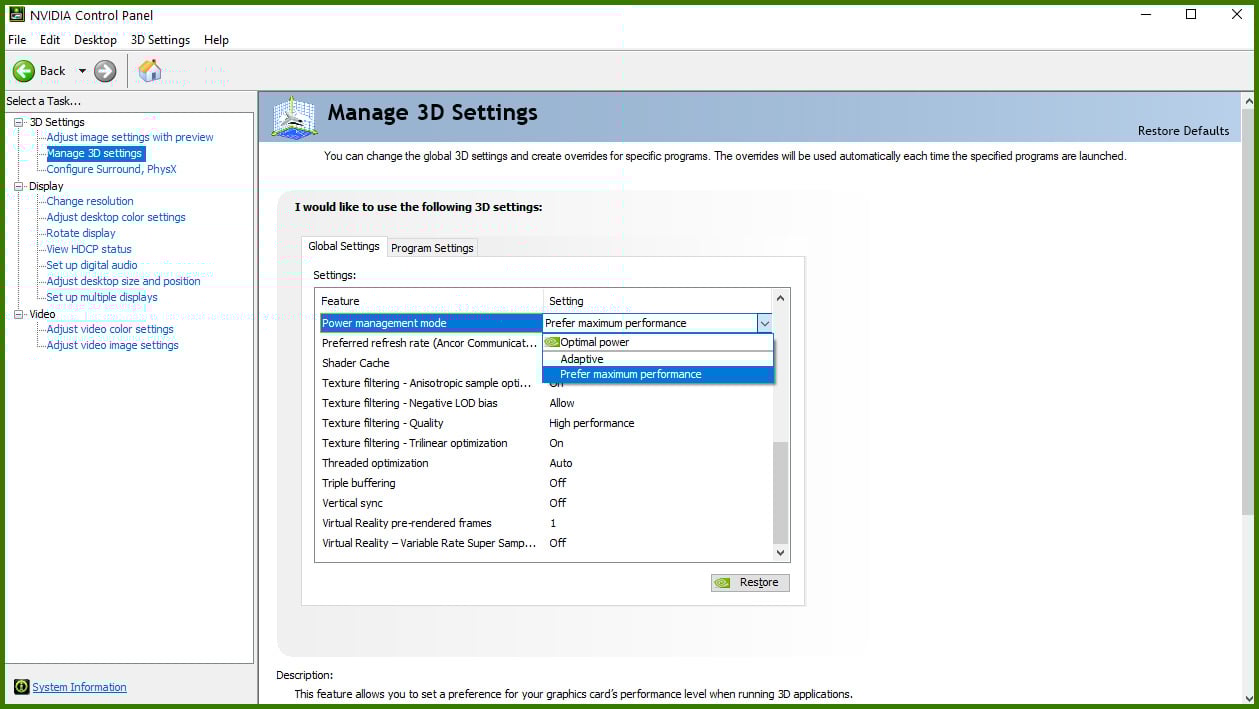Viewport: 1259px width, 709px height.
Task: Open the Desktop menu
Action: (x=95, y=40)
